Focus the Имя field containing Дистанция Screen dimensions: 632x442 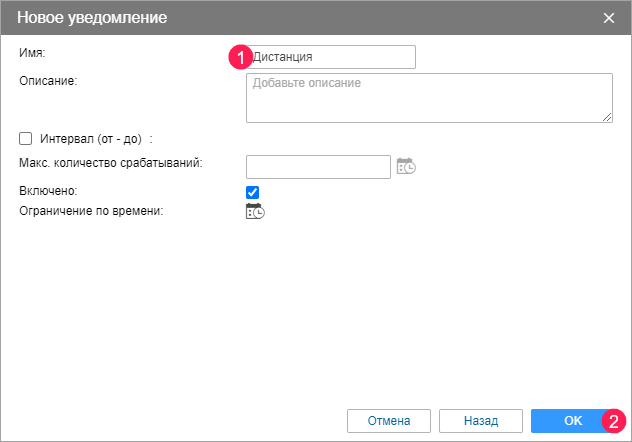[x=332, y=57]
